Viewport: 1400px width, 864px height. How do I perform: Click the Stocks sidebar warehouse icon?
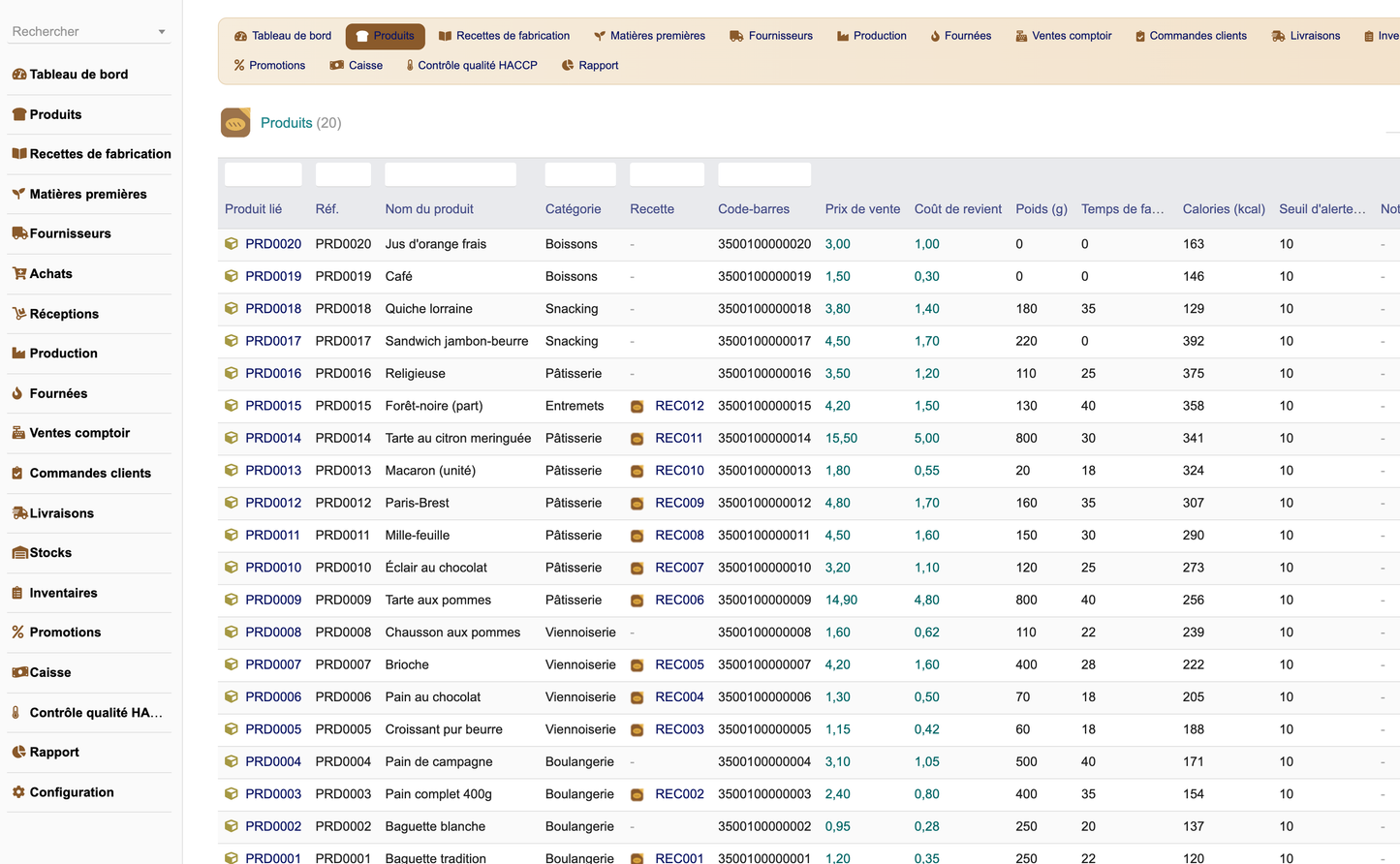pyautogui.click(x=18, y=552)
